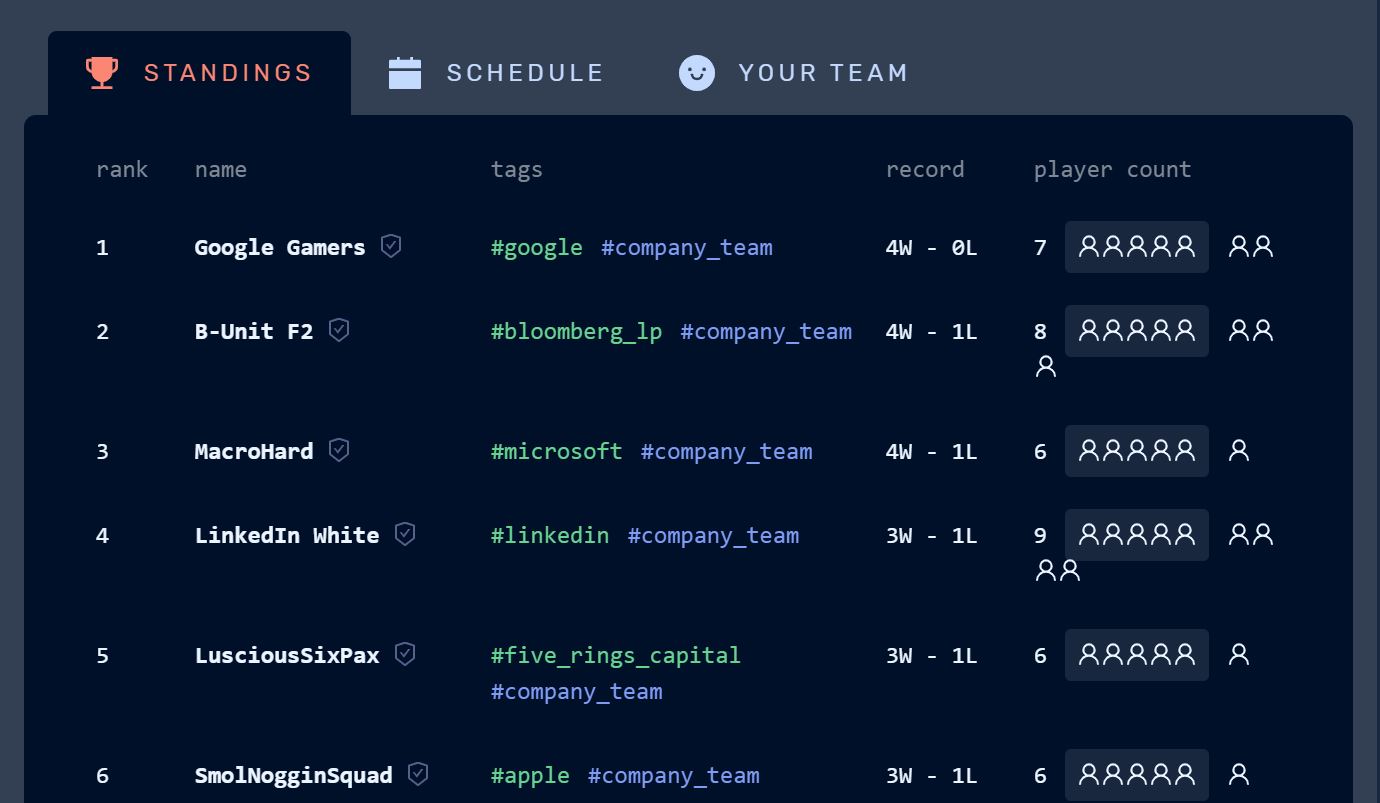Select the #bloomberg_lp tag
Screen dimensions: 1380x803
point(577,332)
